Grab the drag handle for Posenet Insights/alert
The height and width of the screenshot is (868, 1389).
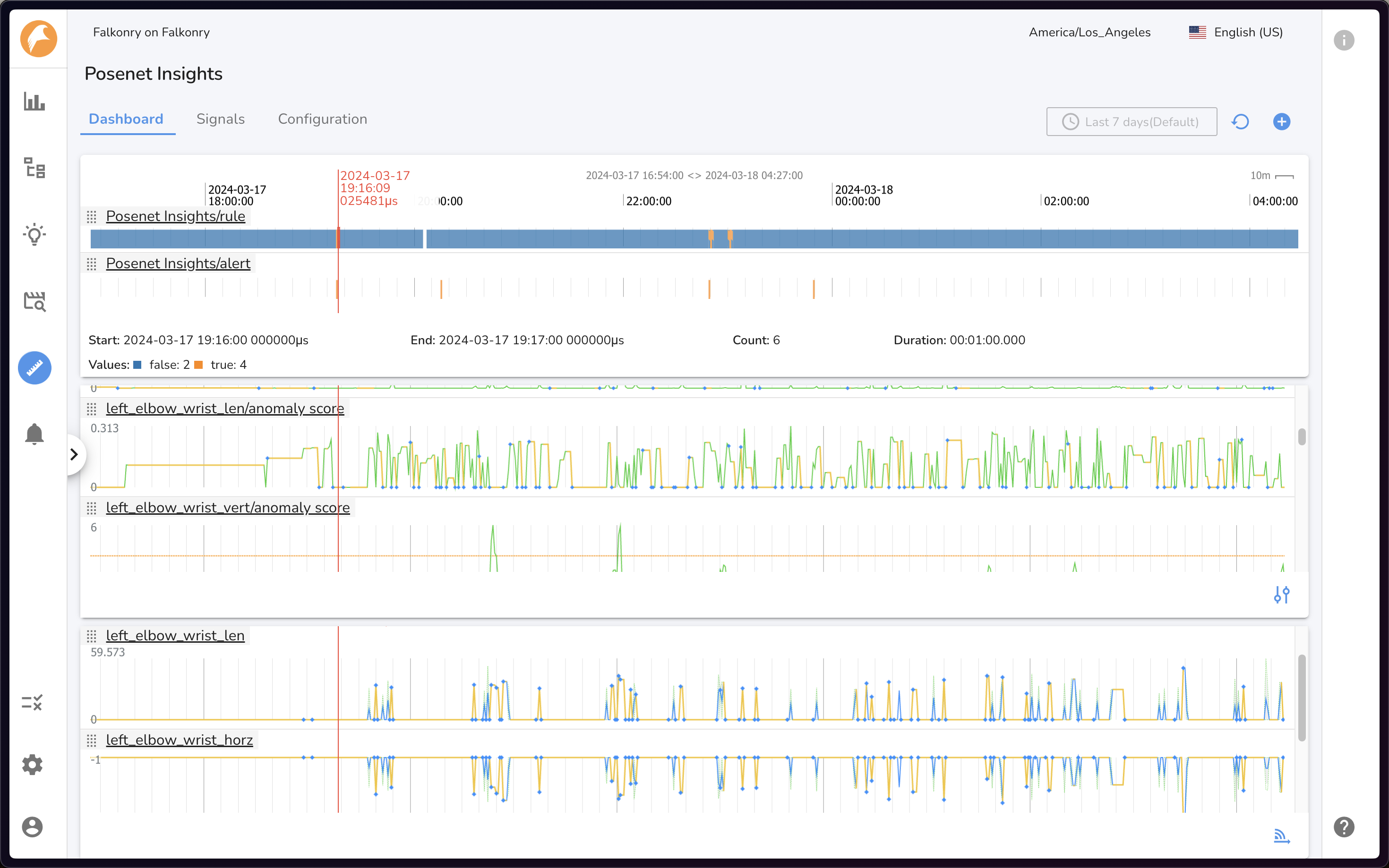click(x=91, y=264)
